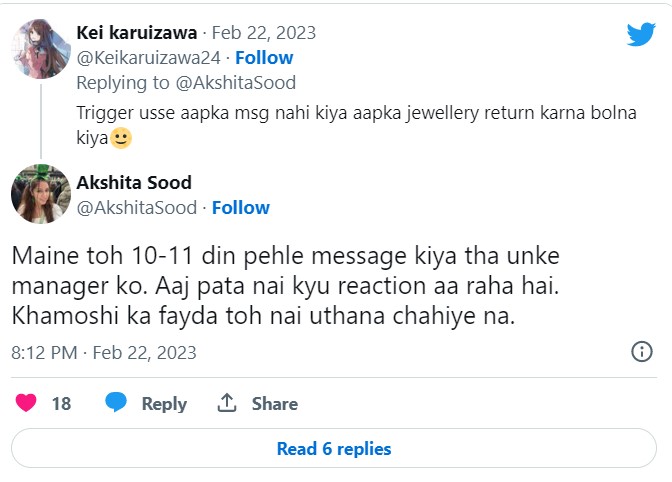Click the Reply text label
This screenshot has width=672, height=482.
point(164,404)
